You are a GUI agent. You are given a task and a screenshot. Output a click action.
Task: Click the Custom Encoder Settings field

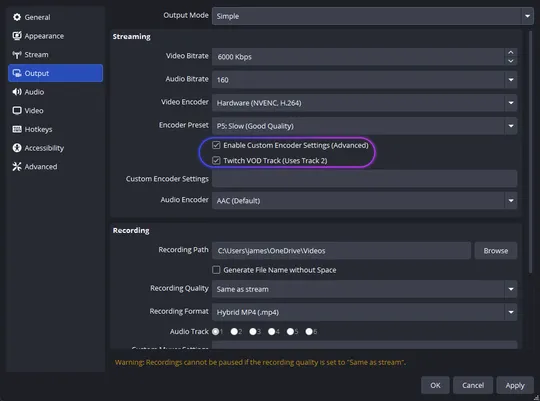364,179
